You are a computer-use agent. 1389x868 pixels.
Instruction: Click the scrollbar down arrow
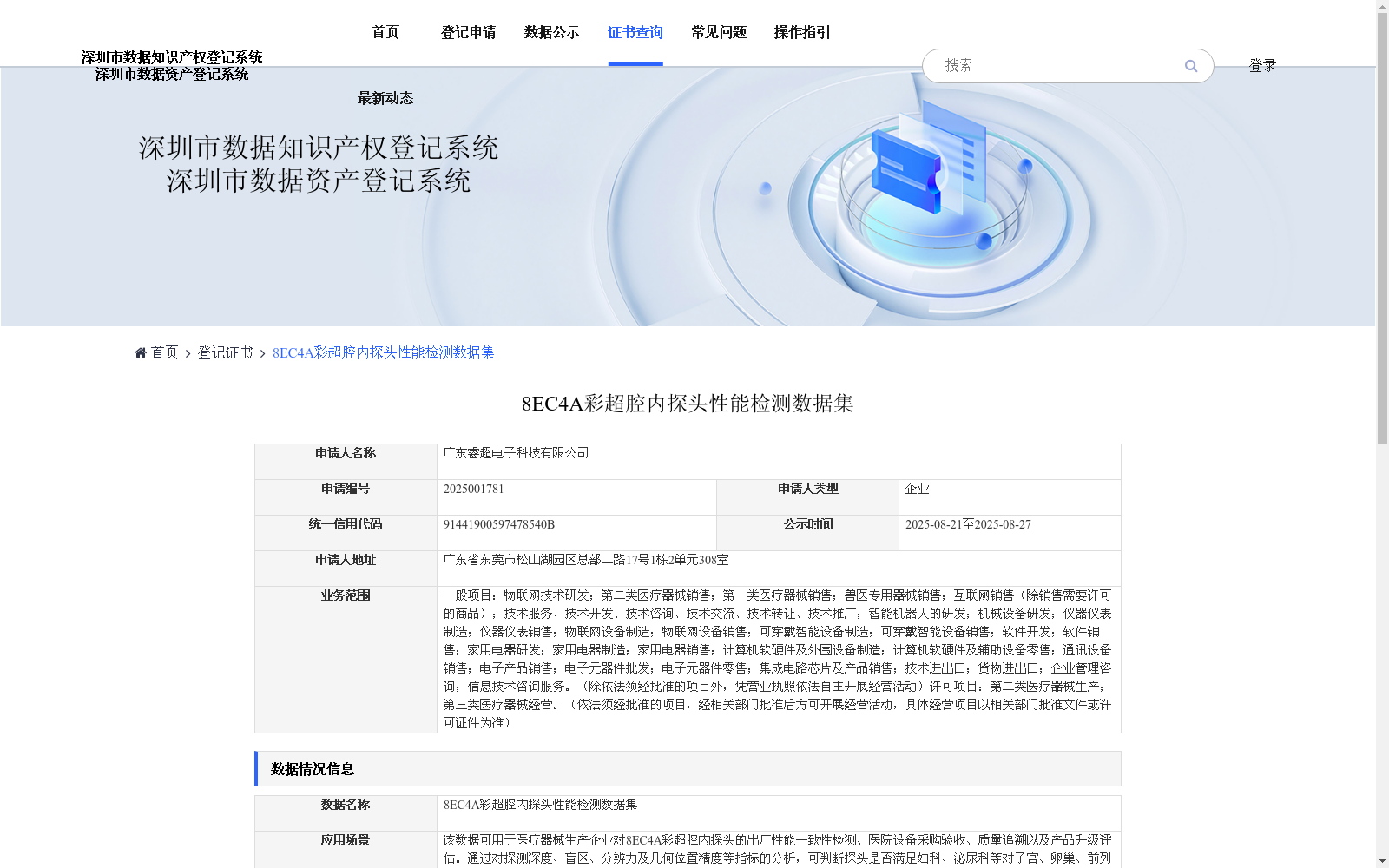click(x=1382, y=861)
